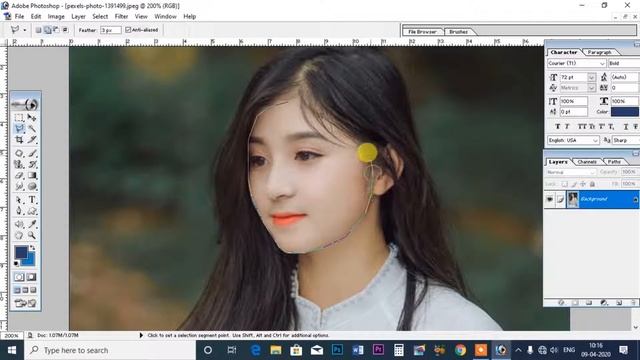Select the Zoom tool

coord(32,236)
